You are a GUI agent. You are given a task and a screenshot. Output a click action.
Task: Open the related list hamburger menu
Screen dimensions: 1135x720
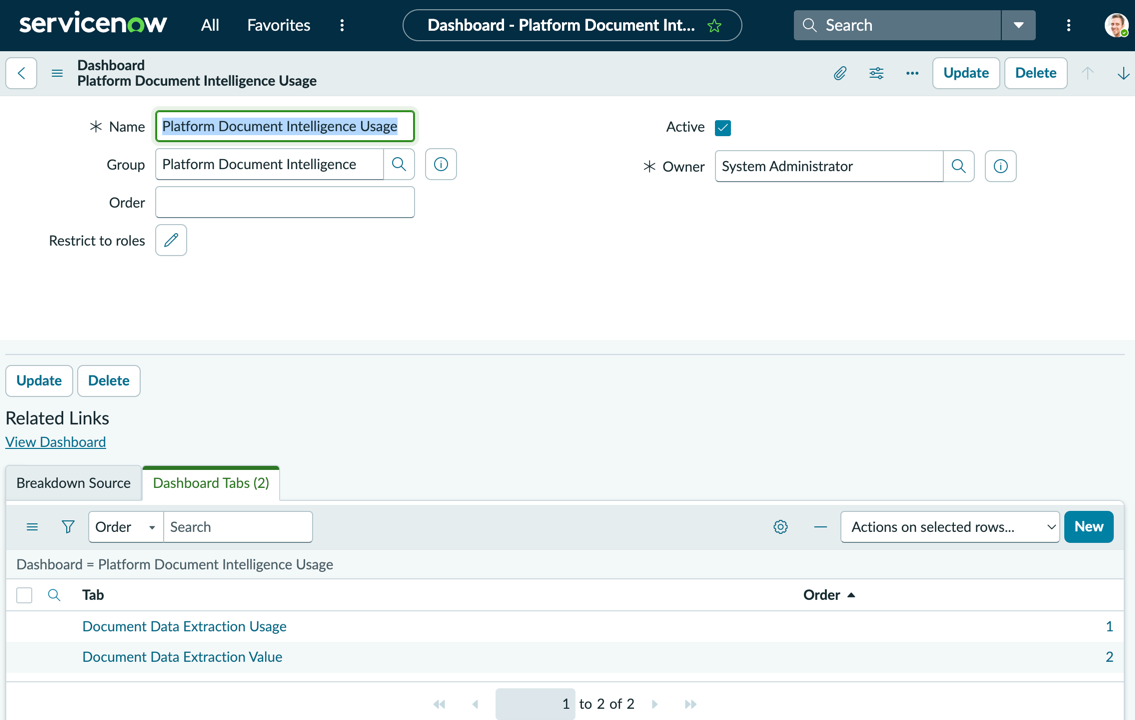coord(32,527)
